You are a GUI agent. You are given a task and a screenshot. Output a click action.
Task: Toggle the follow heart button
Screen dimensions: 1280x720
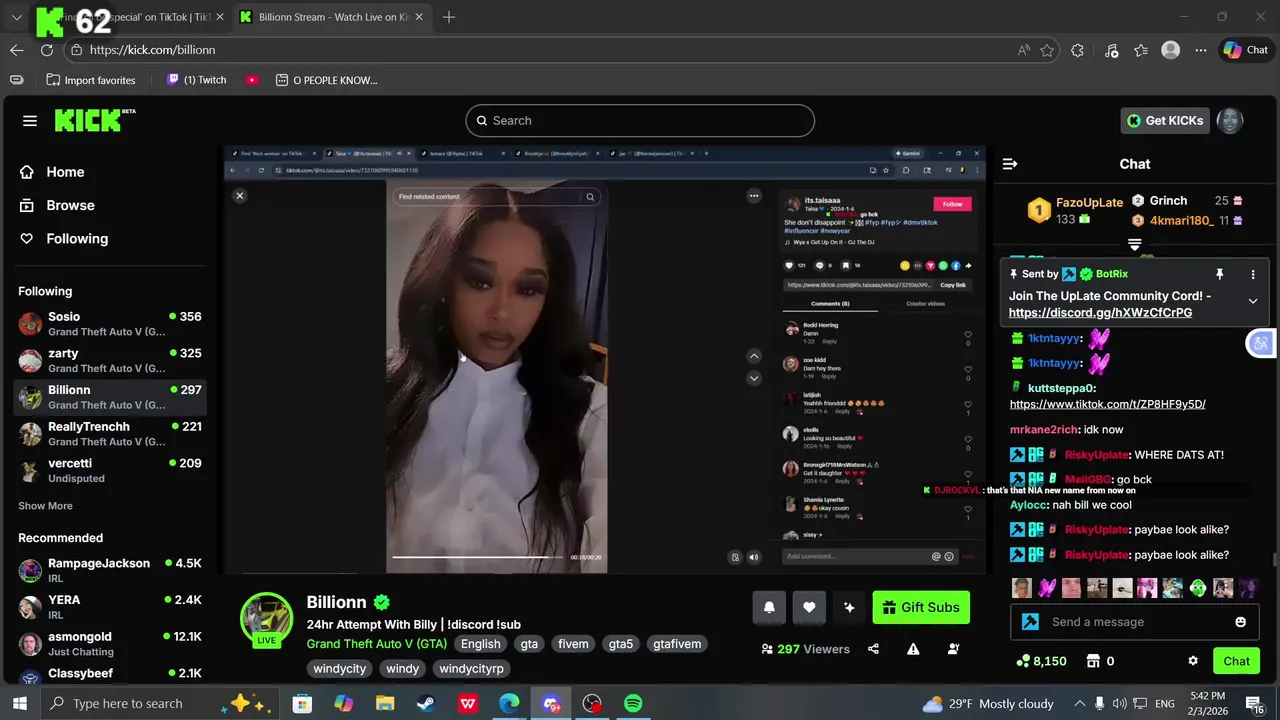click(809, 607)
